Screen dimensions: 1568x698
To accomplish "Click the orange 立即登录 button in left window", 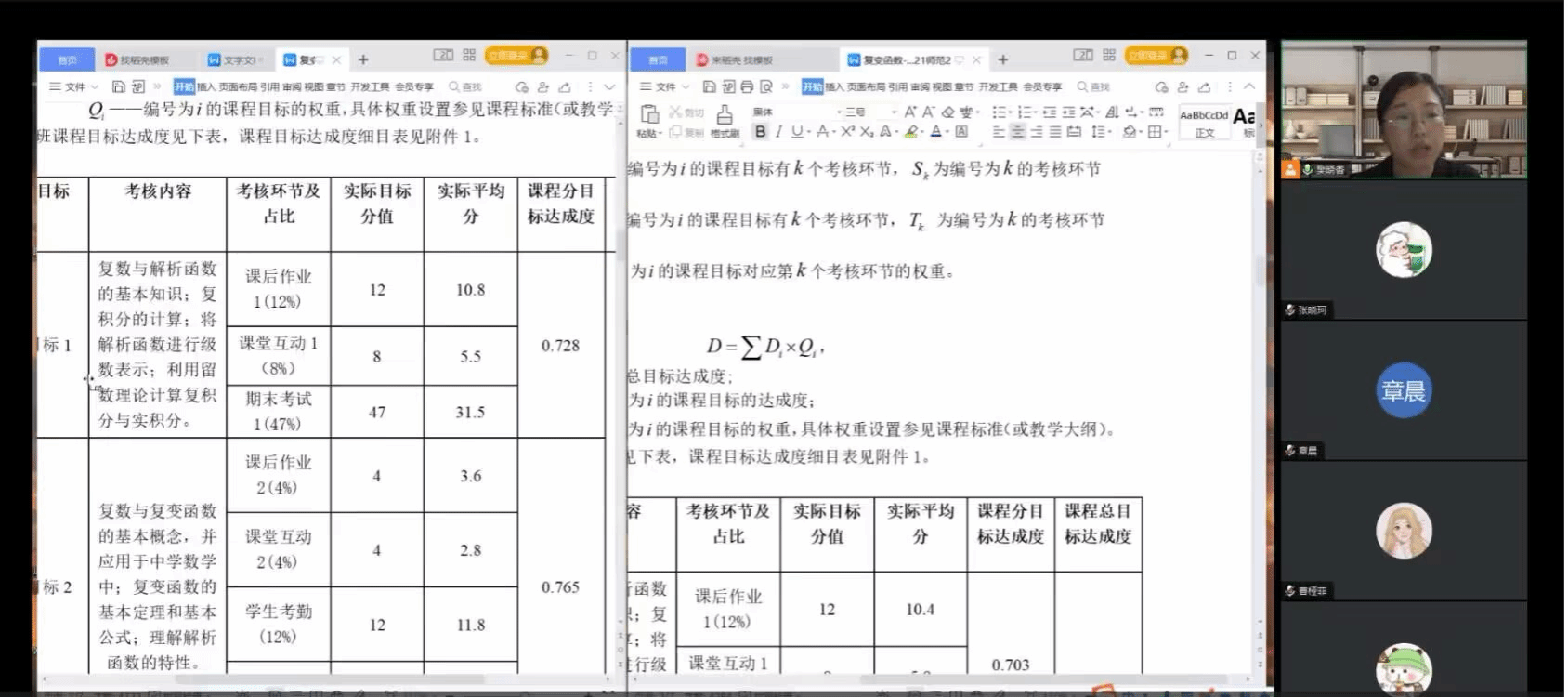I will (516, 56).
